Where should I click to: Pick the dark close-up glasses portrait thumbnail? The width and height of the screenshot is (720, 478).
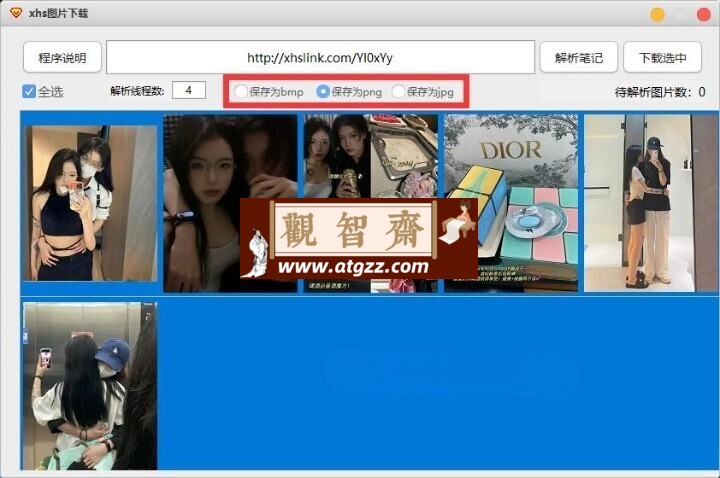pos(231,203)
